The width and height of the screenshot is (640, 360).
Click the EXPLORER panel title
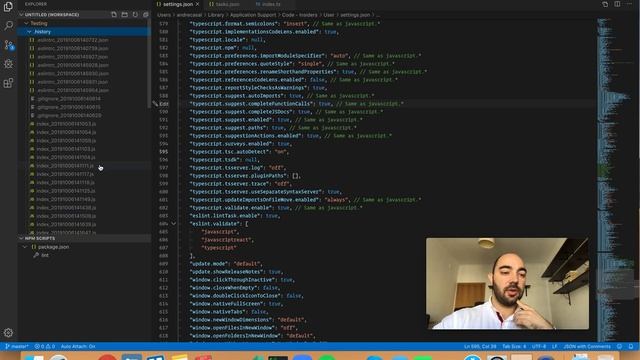[x=36, y=4]
